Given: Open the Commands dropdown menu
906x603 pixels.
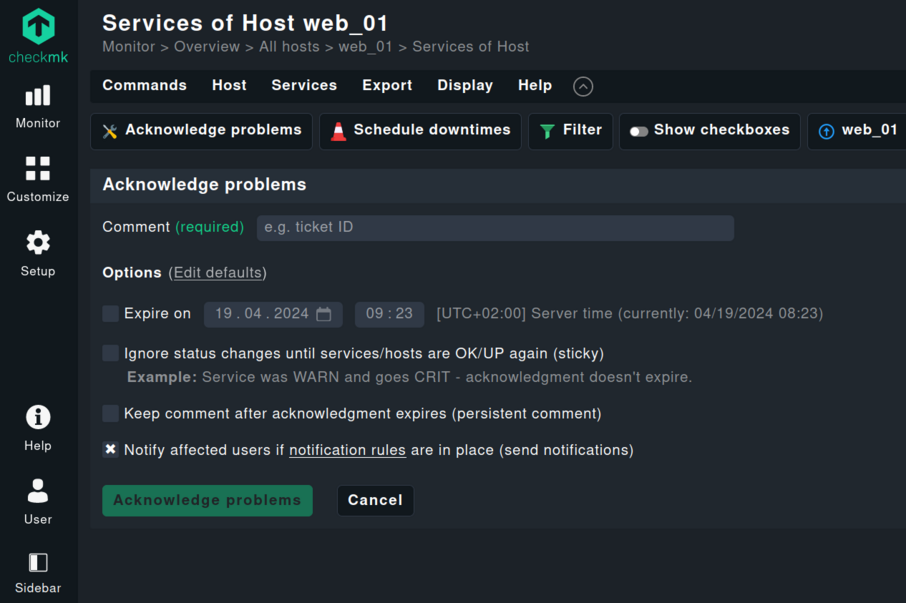Looking at the screenshot, I should 144,86.
